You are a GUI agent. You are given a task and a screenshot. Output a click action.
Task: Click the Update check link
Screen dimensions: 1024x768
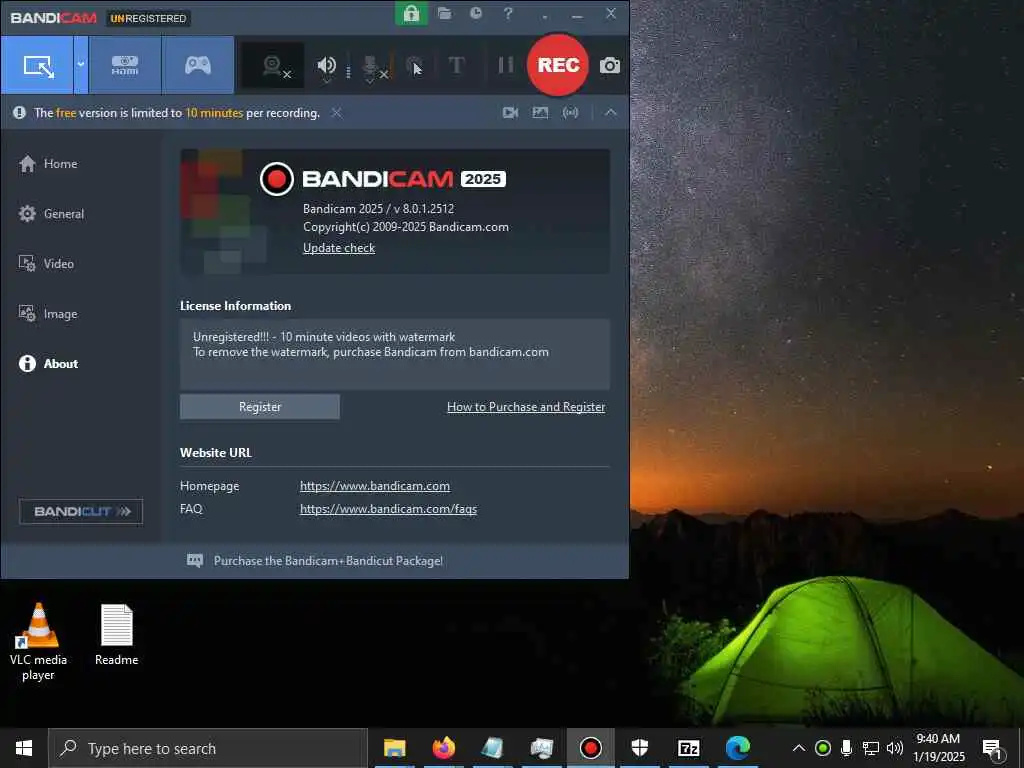pos(339,248)
